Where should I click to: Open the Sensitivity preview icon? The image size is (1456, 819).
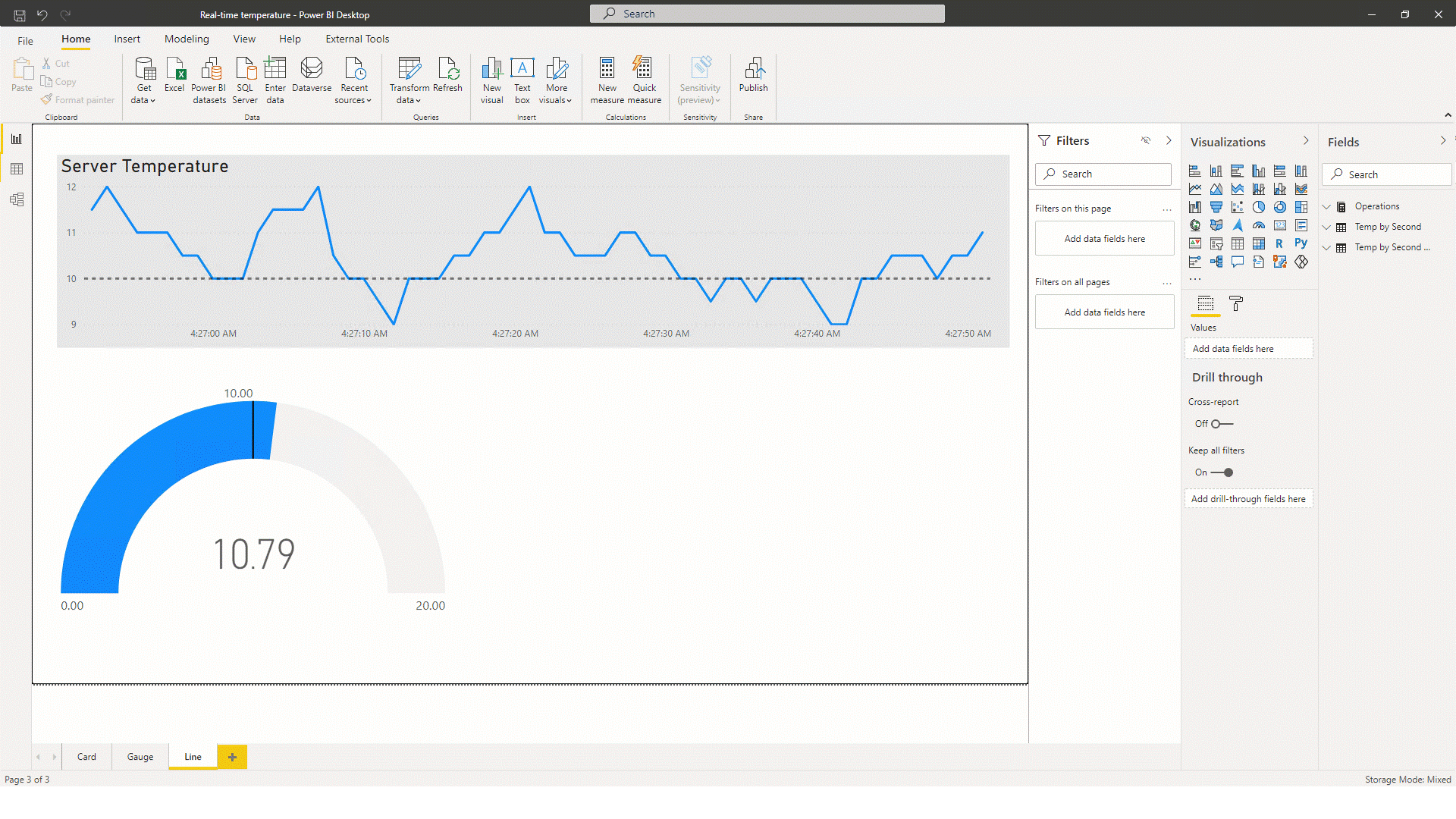click(x=700, y=78)
